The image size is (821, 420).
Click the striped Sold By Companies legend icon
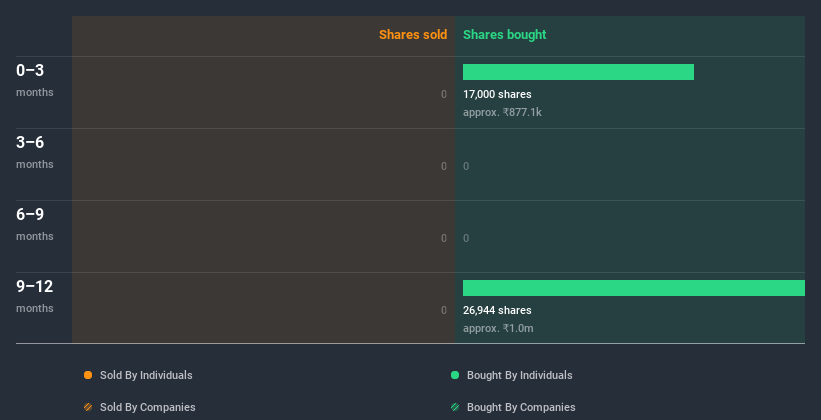coord(88,407)
